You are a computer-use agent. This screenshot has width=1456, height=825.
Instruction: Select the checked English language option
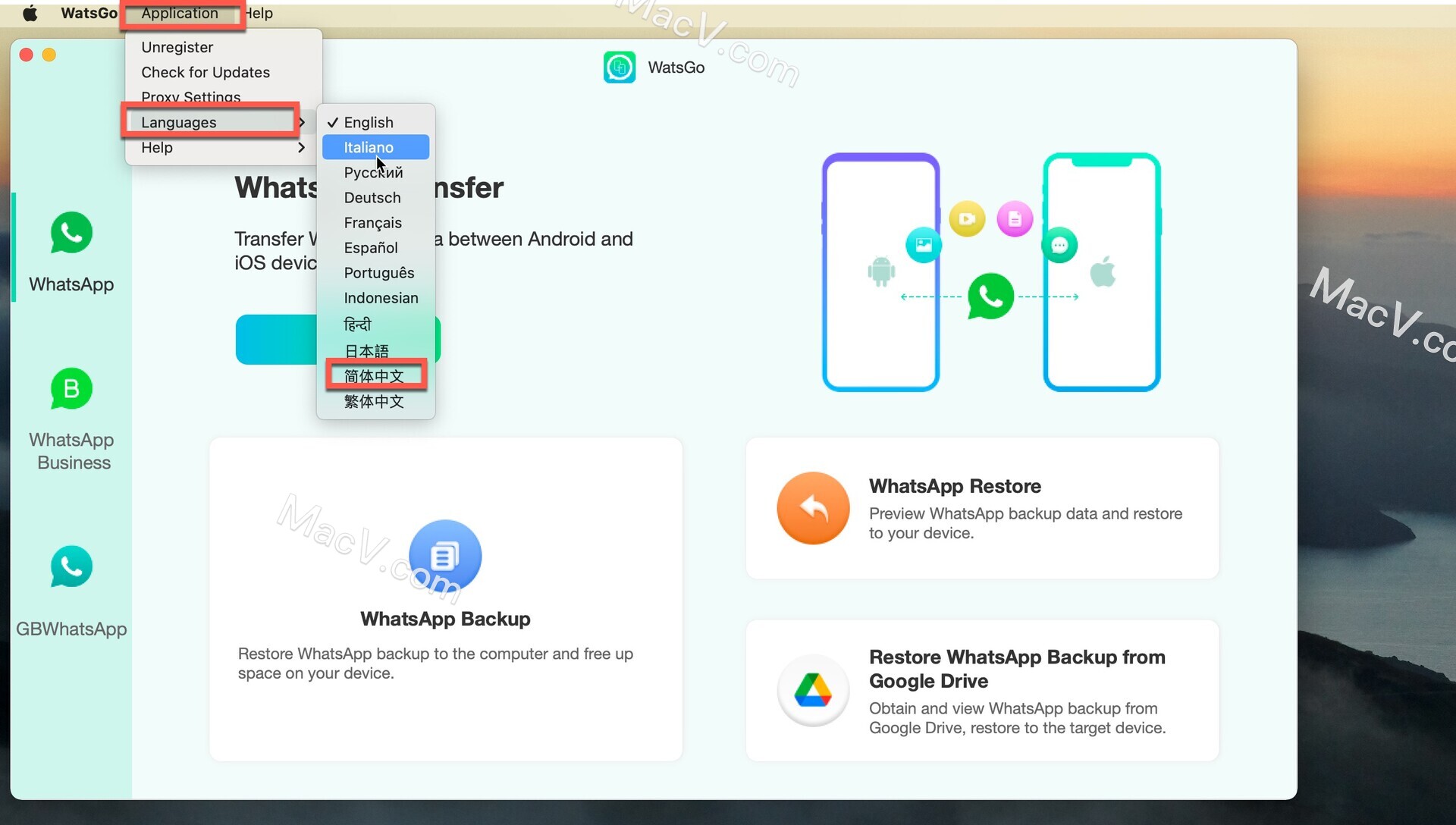376,122
